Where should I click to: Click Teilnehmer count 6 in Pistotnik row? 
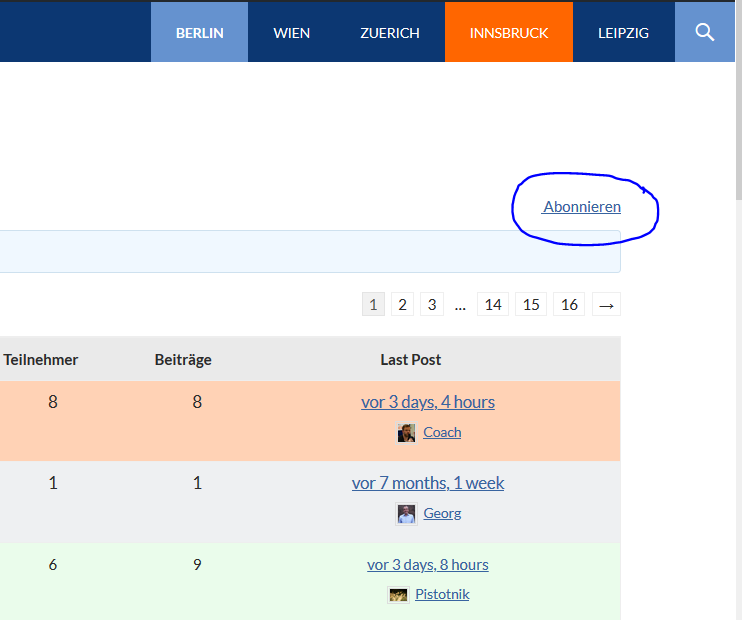tap(53, 565)
